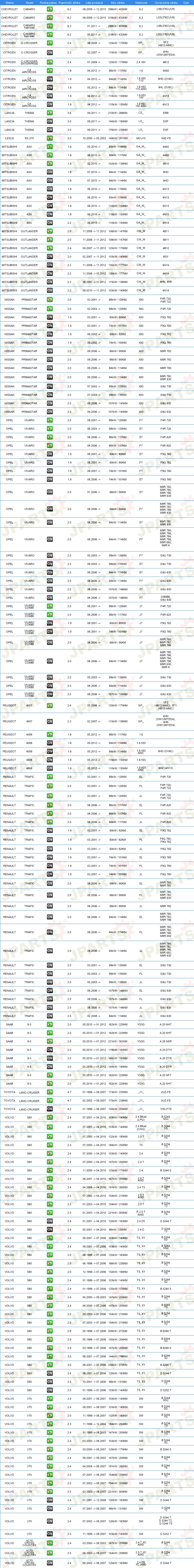The height and width of the screenshot is (1568, 194).
Task: Click the Nadwozie column header
Action: [x=141, y=2]
